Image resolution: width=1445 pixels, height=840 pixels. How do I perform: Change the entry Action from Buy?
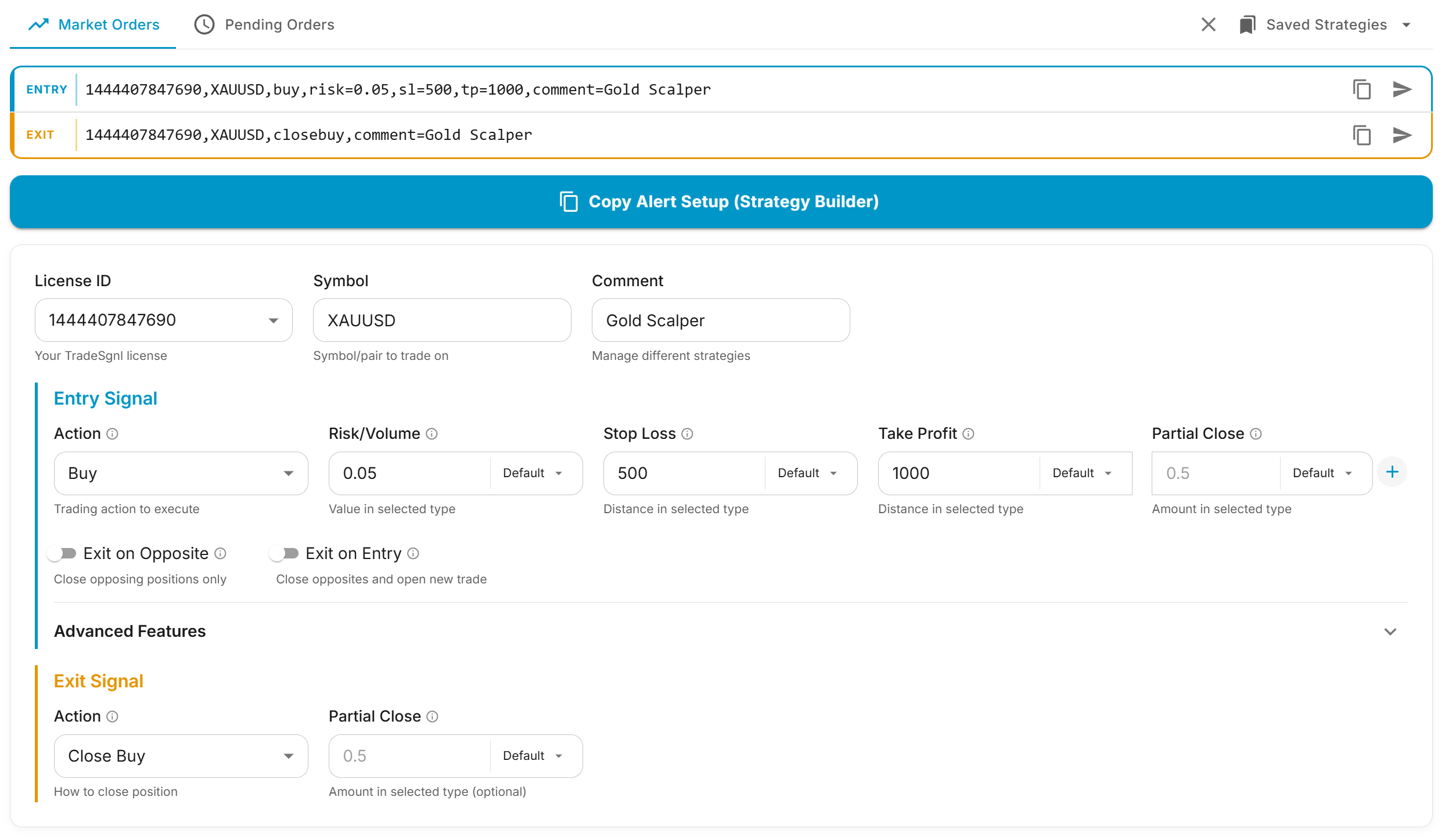pyautogui.click(x=181, y=473)
